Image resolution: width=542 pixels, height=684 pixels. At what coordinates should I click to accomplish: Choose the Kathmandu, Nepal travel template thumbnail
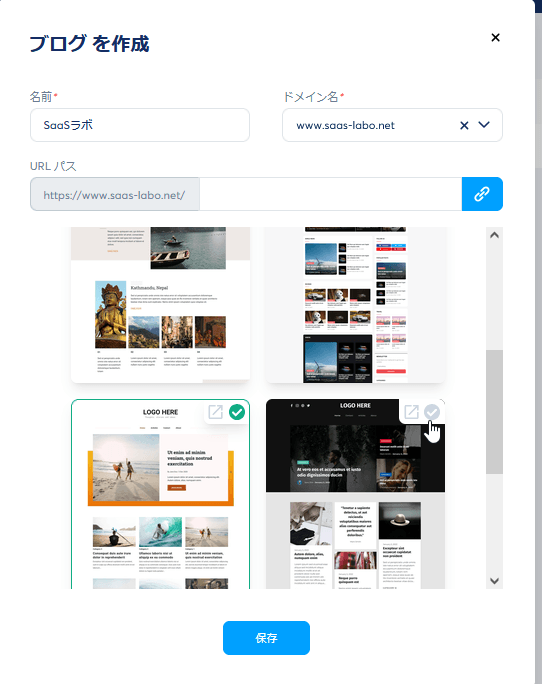click(161, 305)
